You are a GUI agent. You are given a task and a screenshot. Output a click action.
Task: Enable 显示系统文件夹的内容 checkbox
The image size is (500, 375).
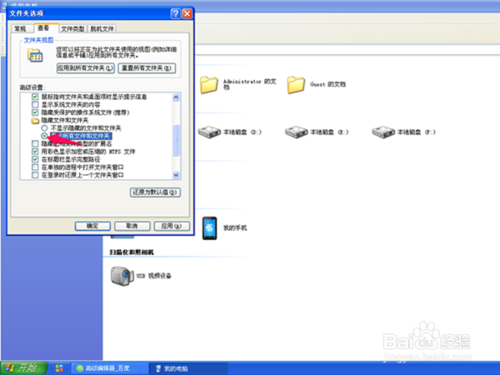35,105
